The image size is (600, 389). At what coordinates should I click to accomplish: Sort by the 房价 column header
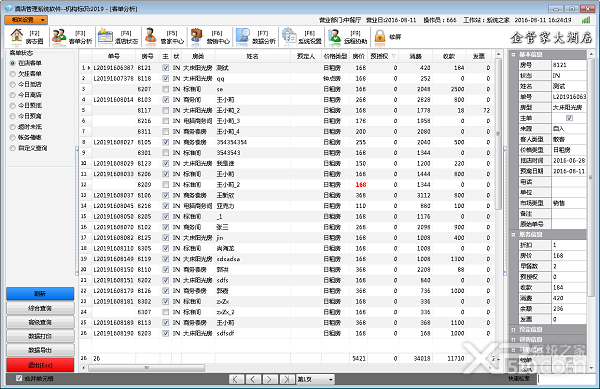[x=359, y=56]
